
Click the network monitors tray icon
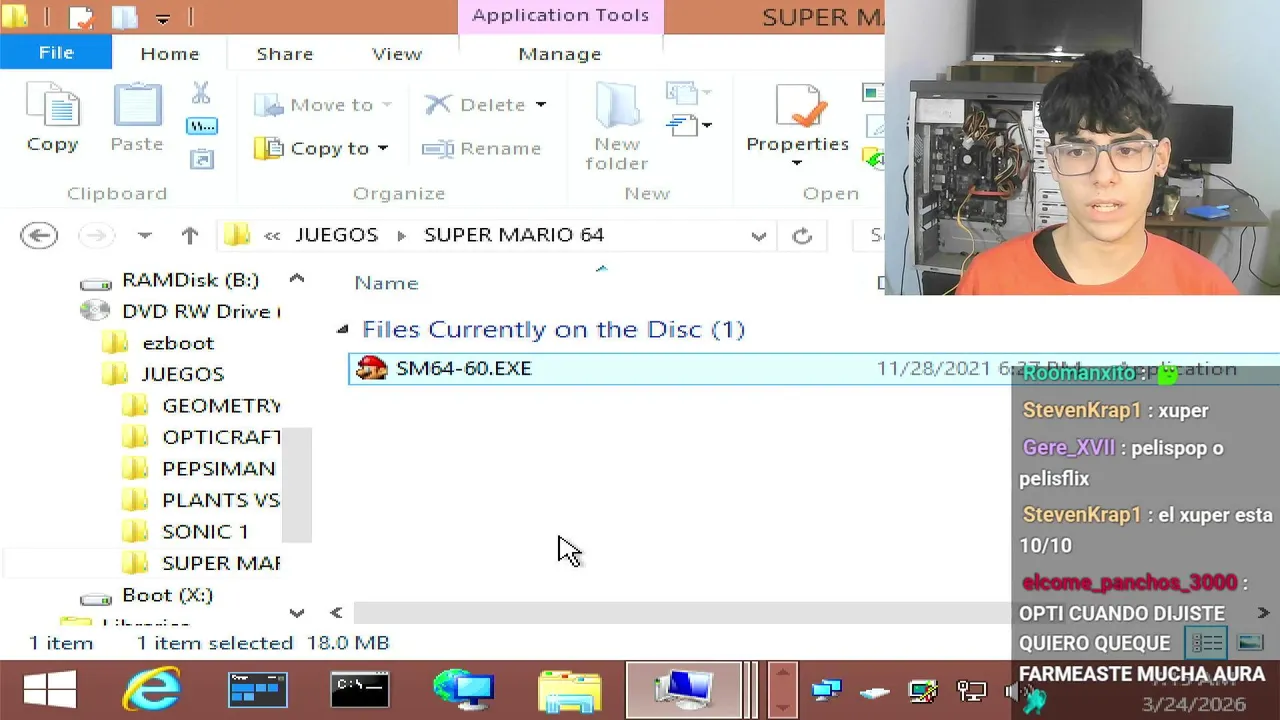[x=827, y=691]
